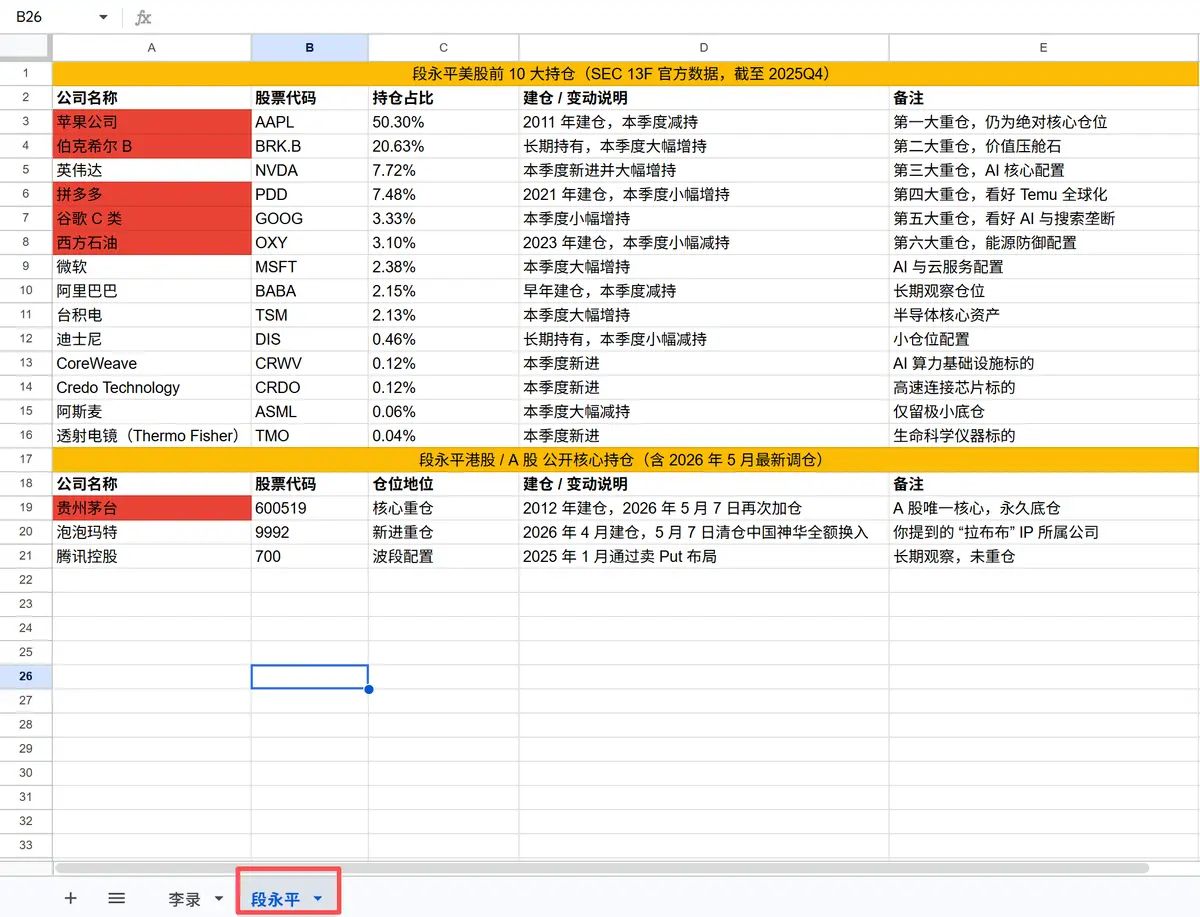Click the red 苹果公司 cell
This screenshot has height=917, width=1200.
(x=152, y=122)
